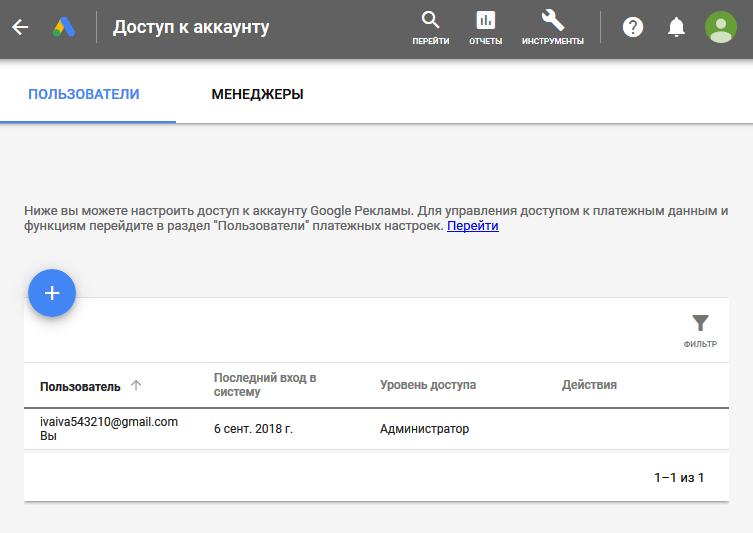
Task: Select the Пользователи tab
Action: coord(84,94)
